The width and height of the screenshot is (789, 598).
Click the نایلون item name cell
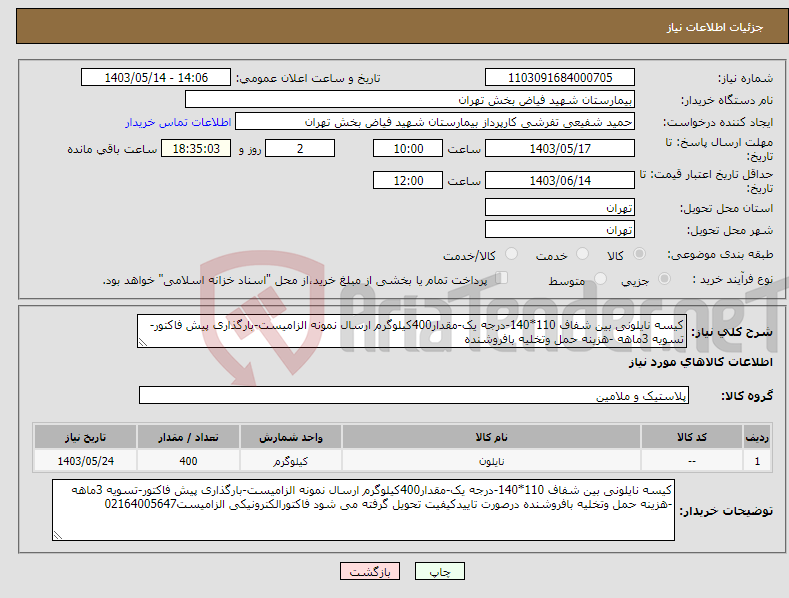(491, 461)
